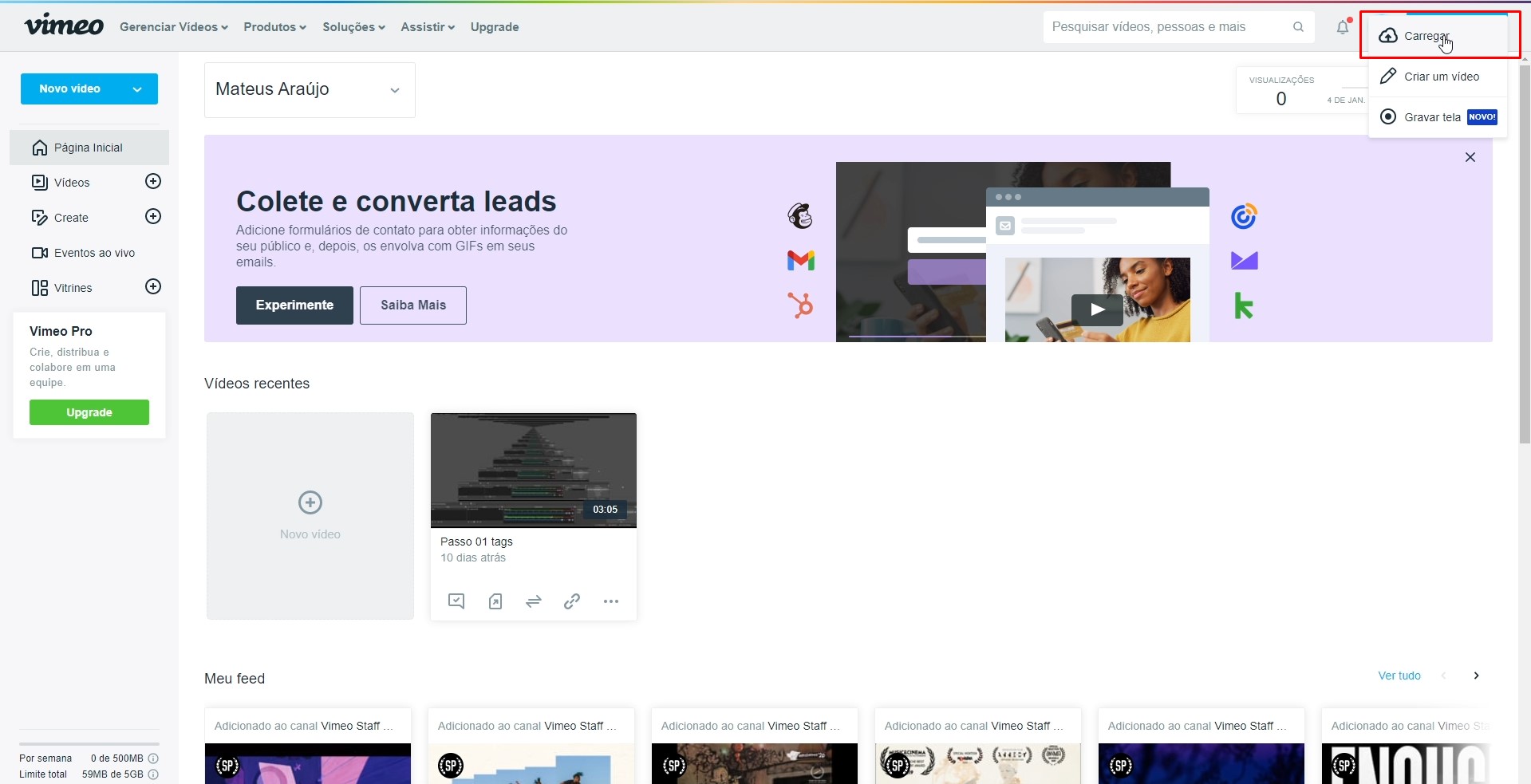Select Carregar upload option
1531x784 pixels.
click(x=1438, y=36)
